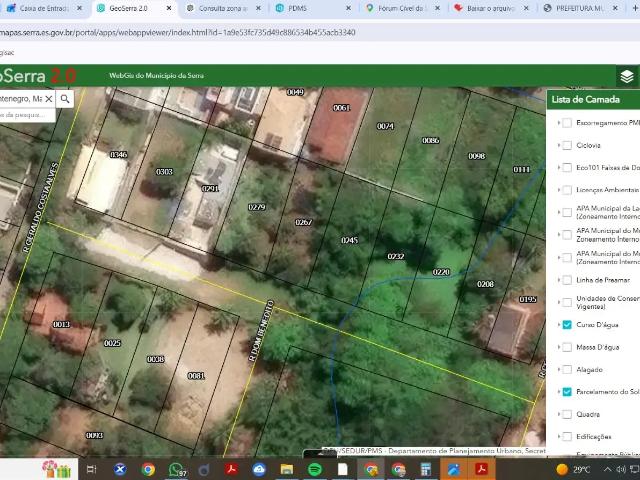Click lot label 0013 on map
The height and width of the screenshot is (480, 640).
[61, 324]
